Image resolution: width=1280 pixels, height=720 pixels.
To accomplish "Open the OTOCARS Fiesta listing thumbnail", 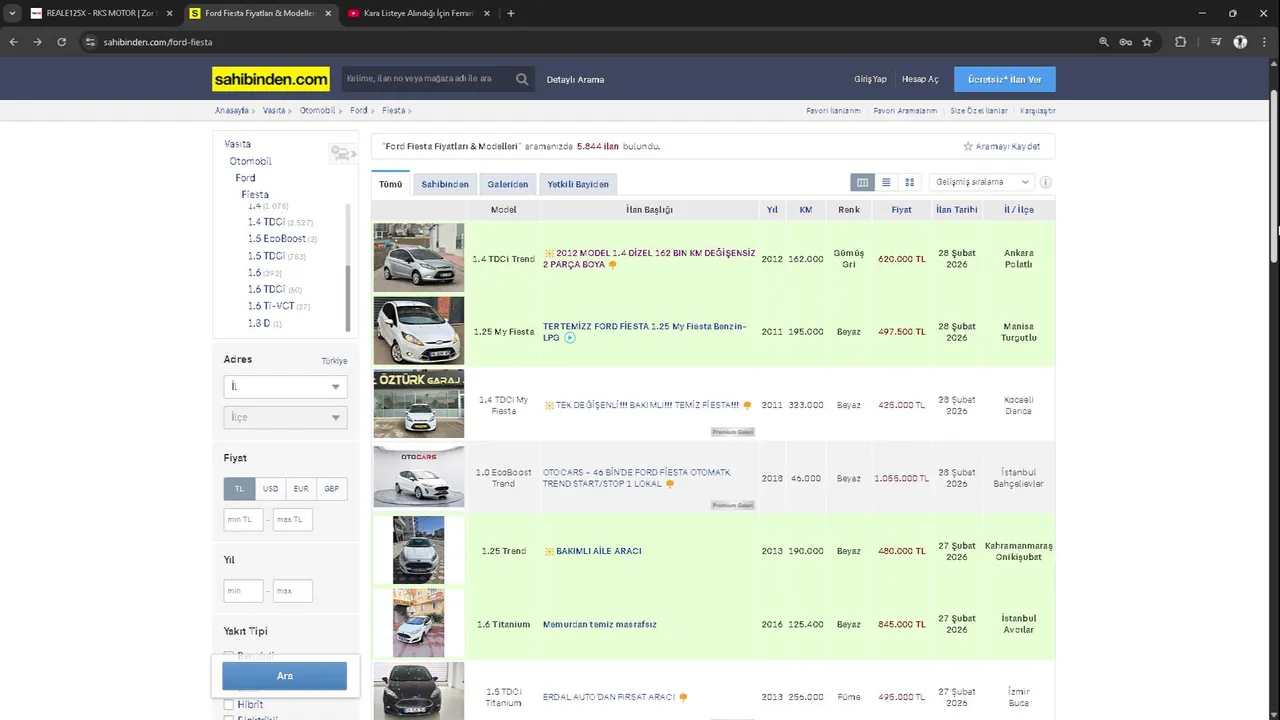I will tap(419, 477).
